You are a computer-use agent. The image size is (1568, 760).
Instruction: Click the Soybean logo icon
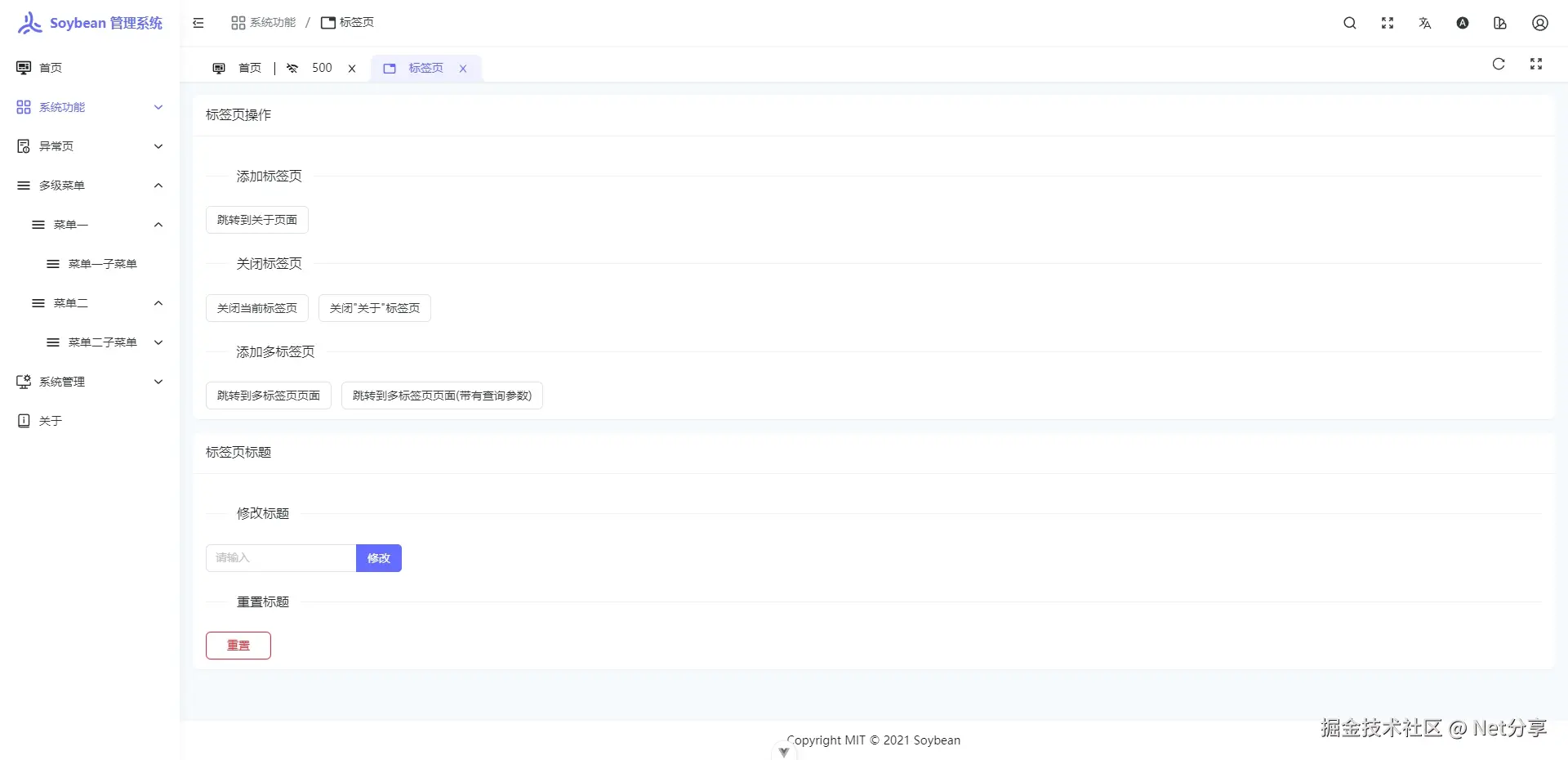coord(29,23)
